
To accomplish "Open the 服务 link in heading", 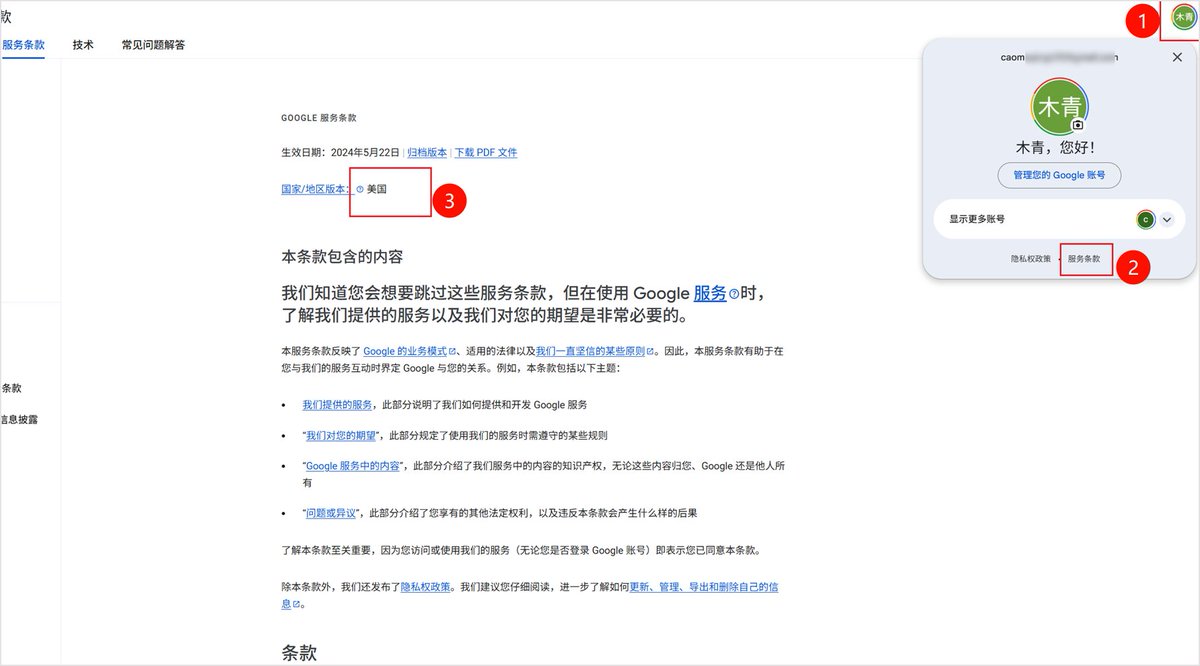I will coord(710,293).
